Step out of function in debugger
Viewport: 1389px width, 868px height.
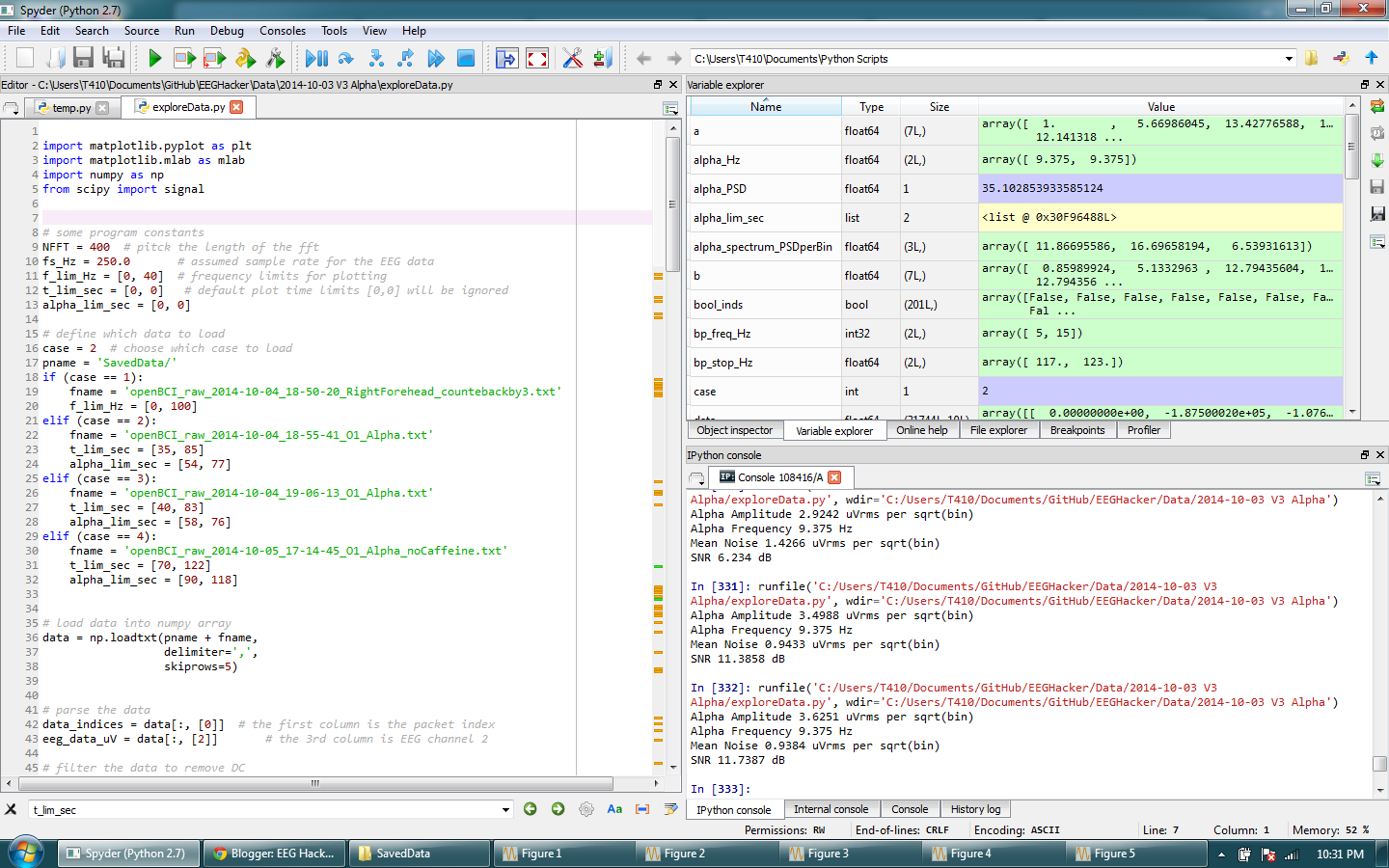point(406,58)
